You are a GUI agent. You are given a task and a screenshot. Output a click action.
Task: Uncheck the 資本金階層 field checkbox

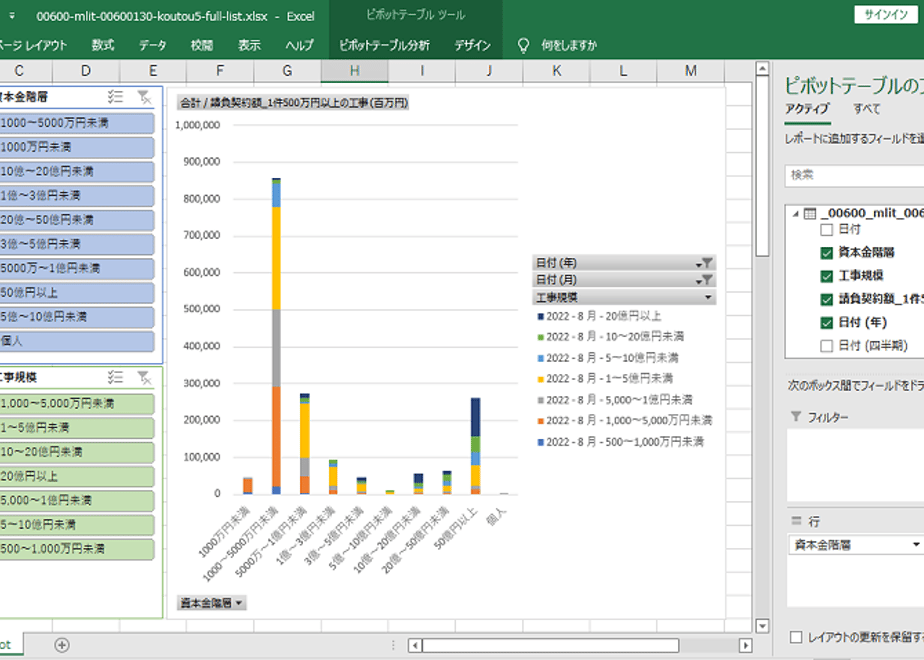(x=826, y=253)
